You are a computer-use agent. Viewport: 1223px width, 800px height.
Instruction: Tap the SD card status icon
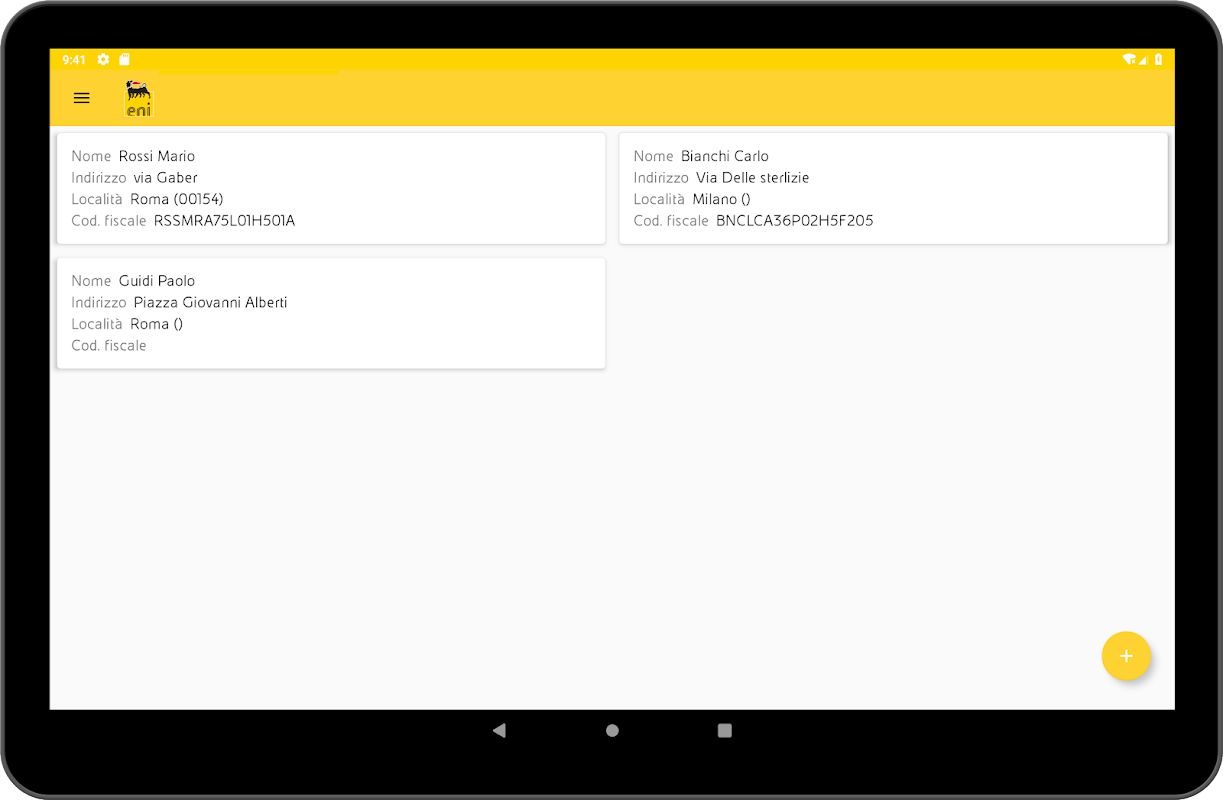click(124, 60)
